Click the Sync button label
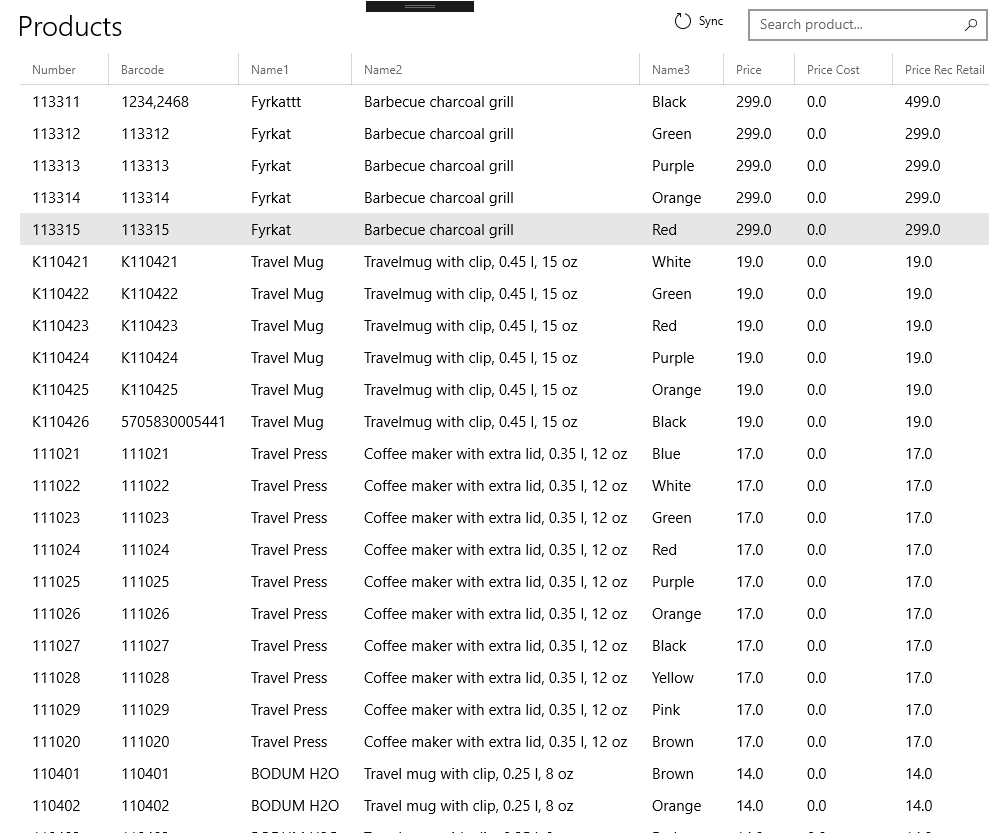This screenshot has height=833, width=990. [710, 21]
